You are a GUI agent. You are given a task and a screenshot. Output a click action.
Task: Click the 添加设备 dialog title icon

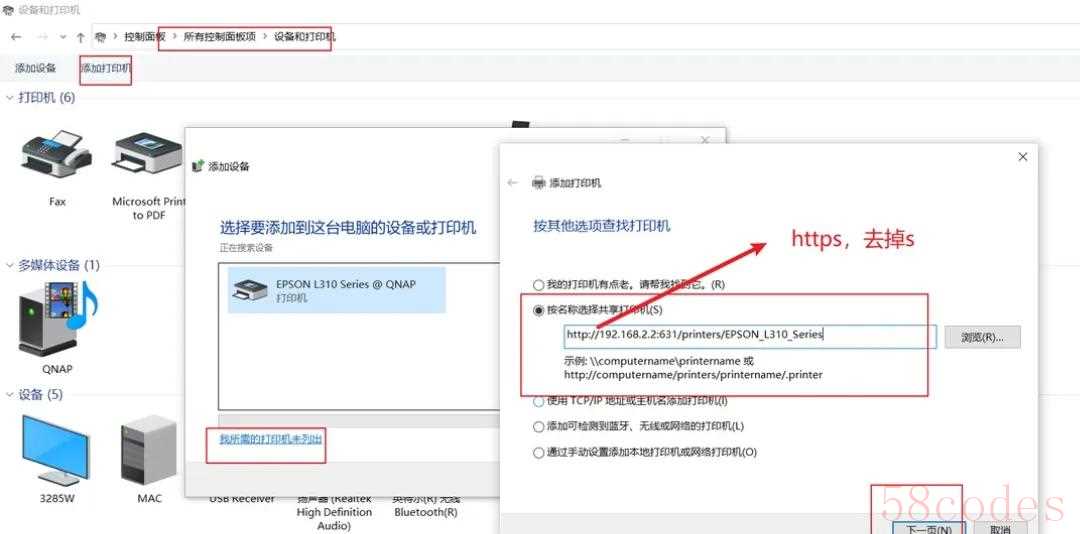(x=198, y=166)
